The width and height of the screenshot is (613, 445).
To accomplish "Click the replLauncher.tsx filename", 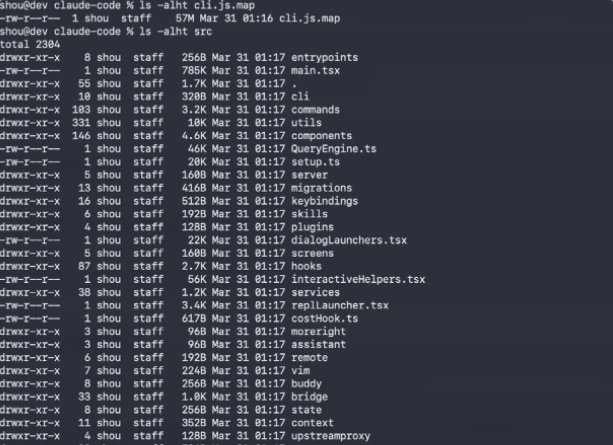I will tap(339, 305).
